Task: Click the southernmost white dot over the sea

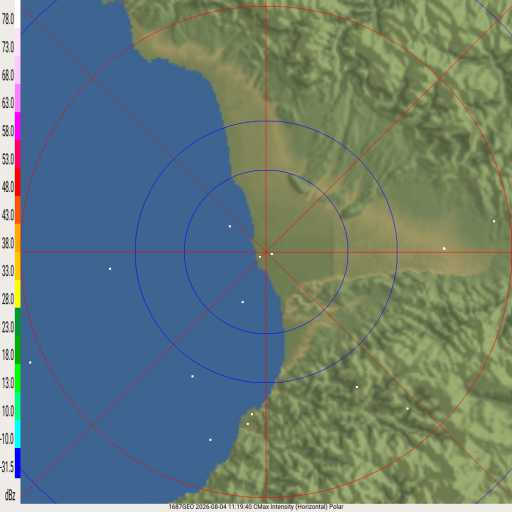Action: pyautogui.click(x=210, y=440)
